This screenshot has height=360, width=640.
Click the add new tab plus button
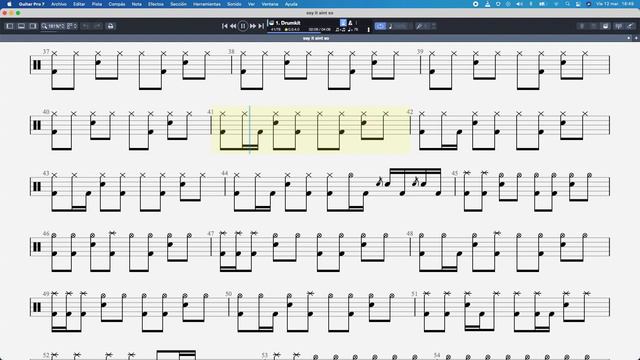(636, 38)
